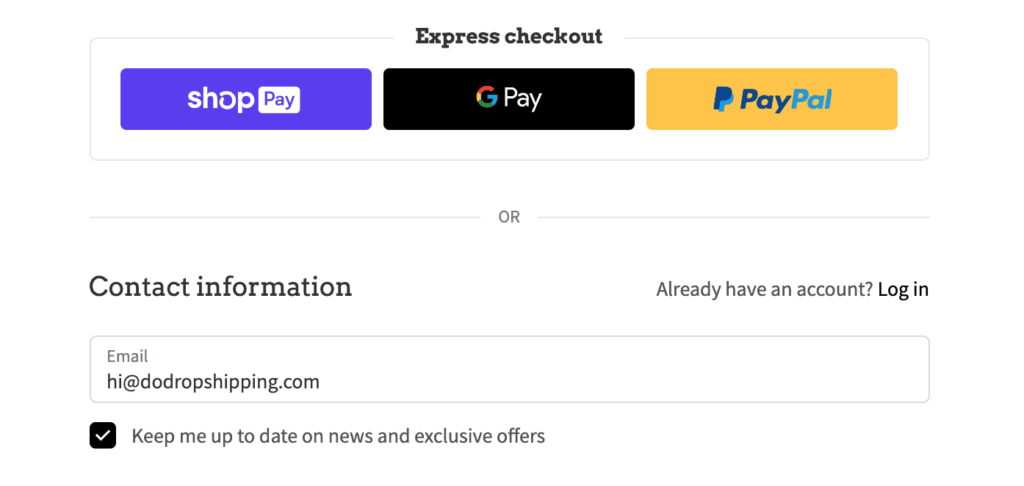The height and width of the screenshot is (486, 1024).
Task: Click the Contact information heading
Action: [x=221, y=287]
